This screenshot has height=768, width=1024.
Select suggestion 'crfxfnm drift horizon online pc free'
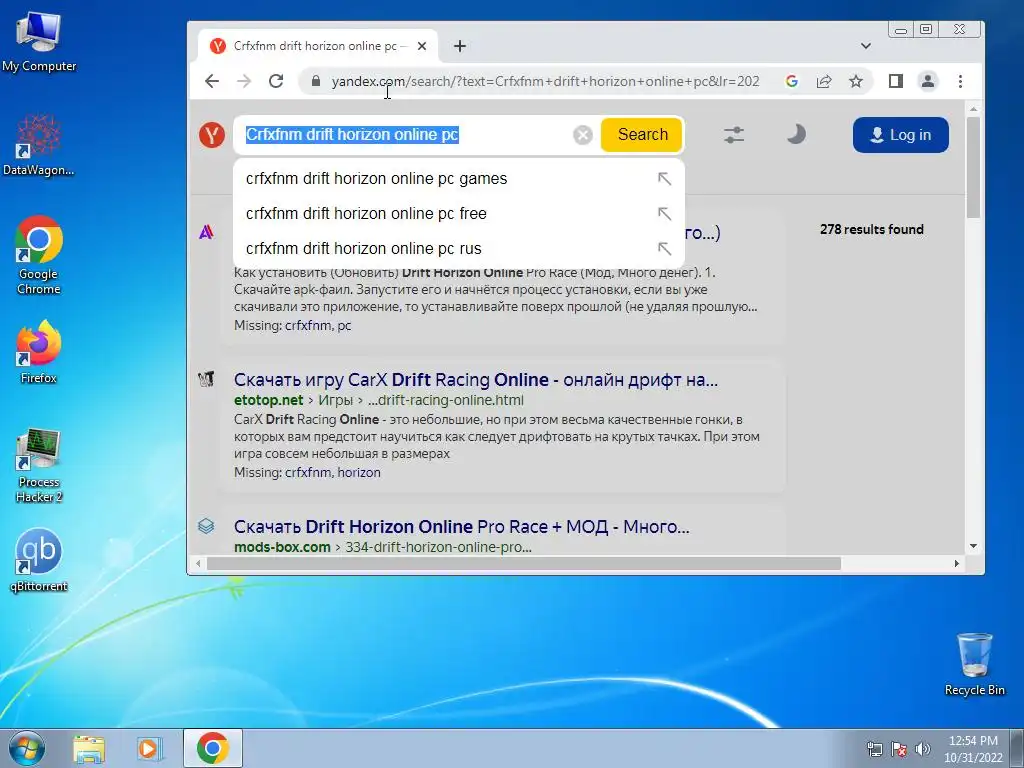pyautogui.click(x=458, y=214)
